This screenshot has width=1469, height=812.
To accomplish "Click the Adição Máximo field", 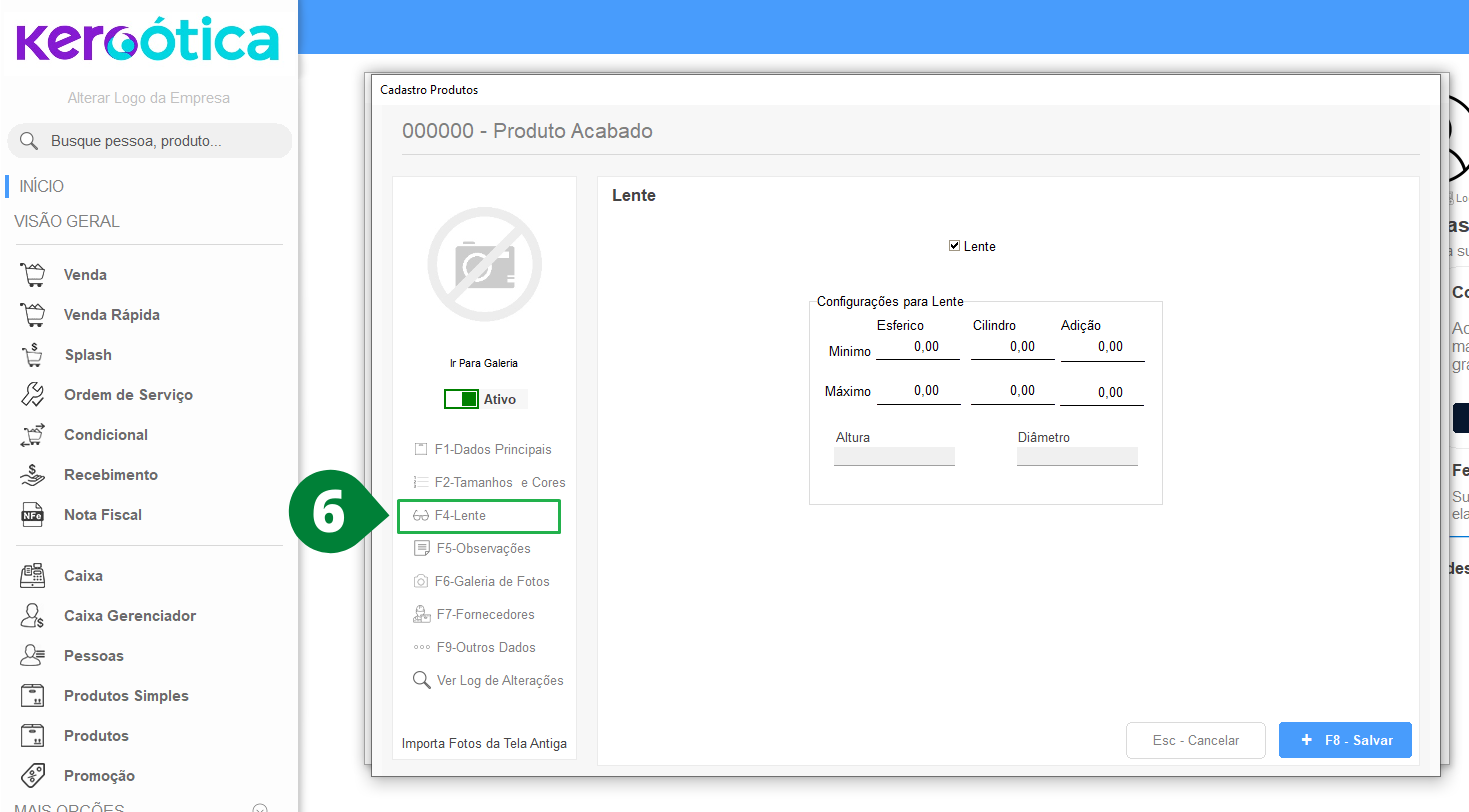I will click(x=1102, y=393).
